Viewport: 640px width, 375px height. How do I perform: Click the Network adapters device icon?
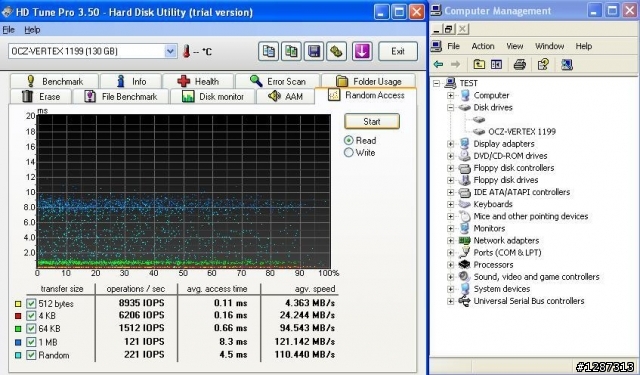464,240
